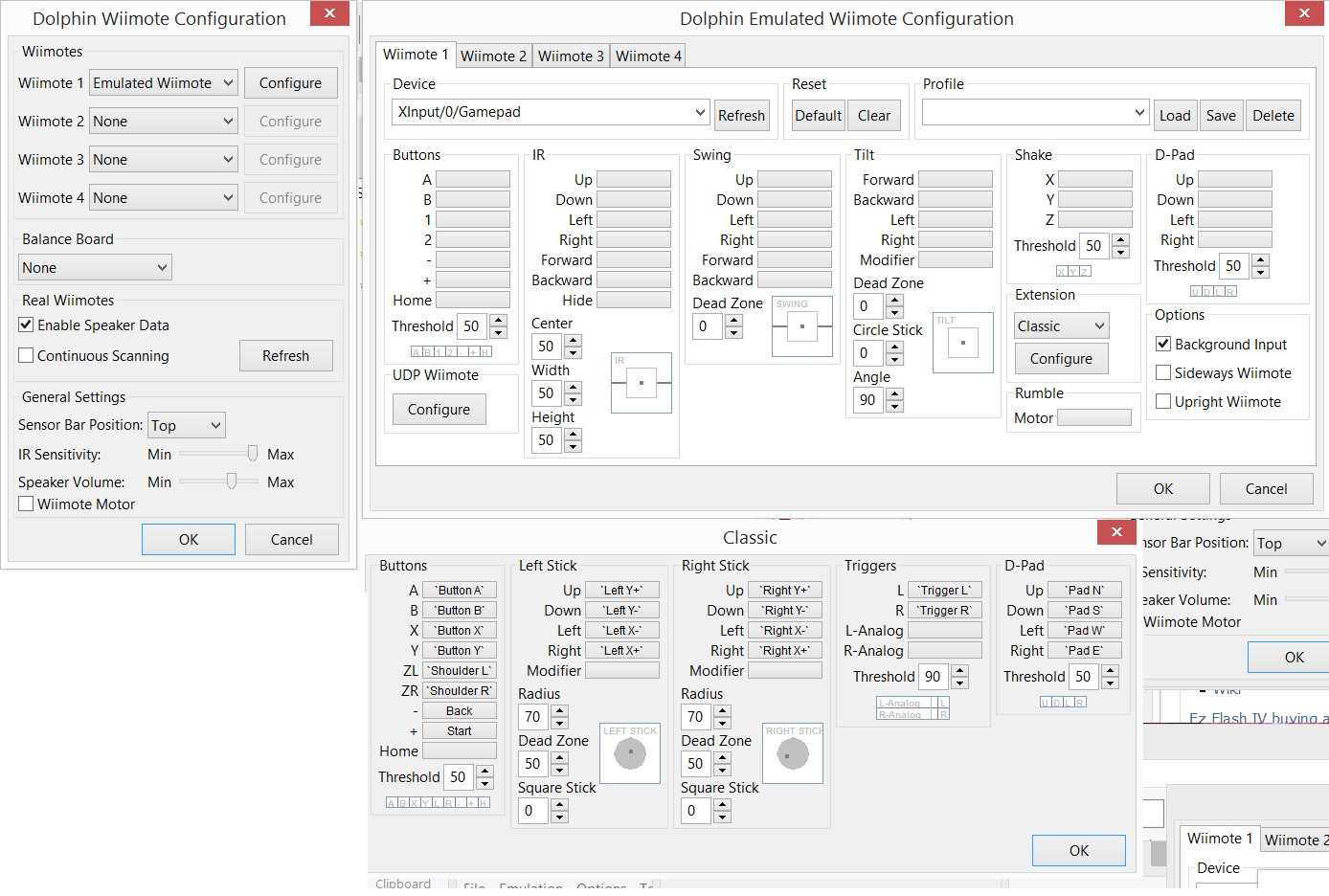The image size is (1329, 896).
Task: Expand the XInput/0/Gamepad device dropdown
Action: (x=551, y=112)
